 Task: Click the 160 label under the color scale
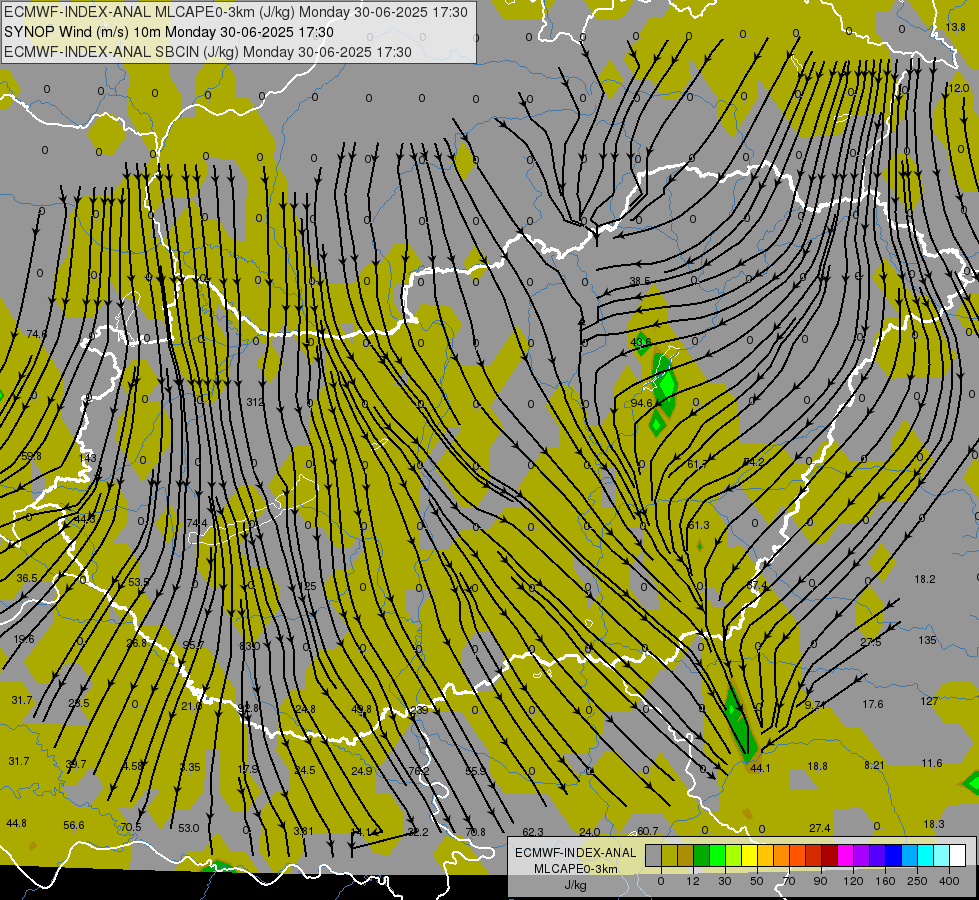pyautogui.click(x=886, y=881)
